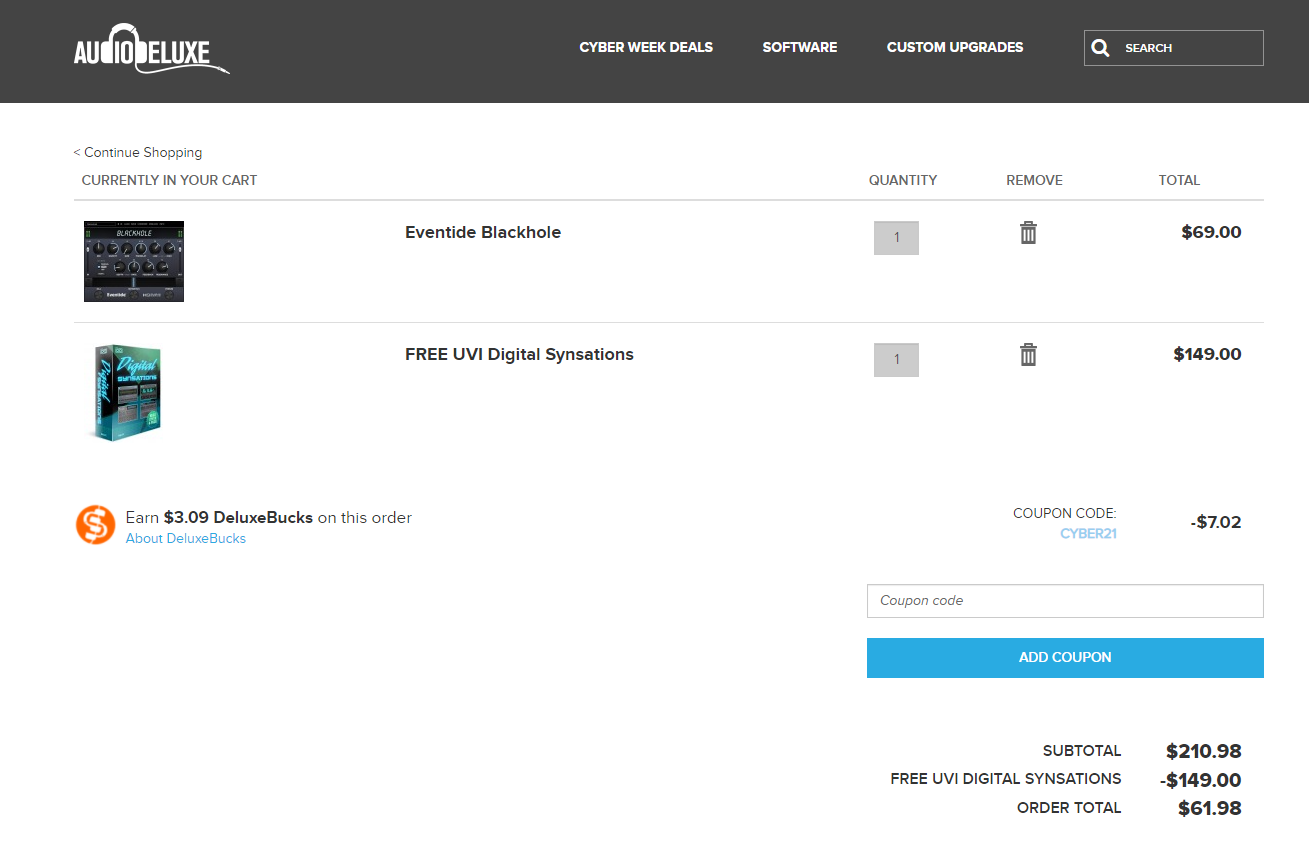Image resolution: width=1309 pixels, height=853 pixels.
Task: Click the CYBER21 coupon code
Action: click(1088, 533)
